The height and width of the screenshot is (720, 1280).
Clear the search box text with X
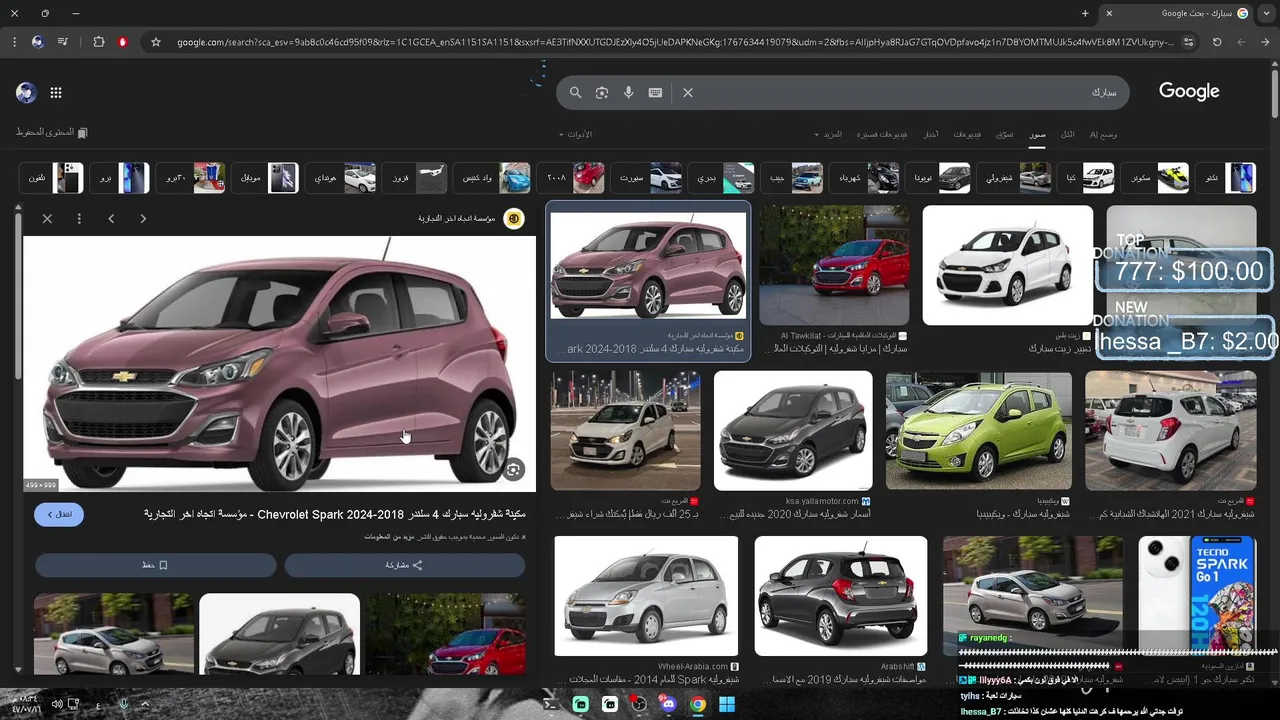[x=688, y=93]
